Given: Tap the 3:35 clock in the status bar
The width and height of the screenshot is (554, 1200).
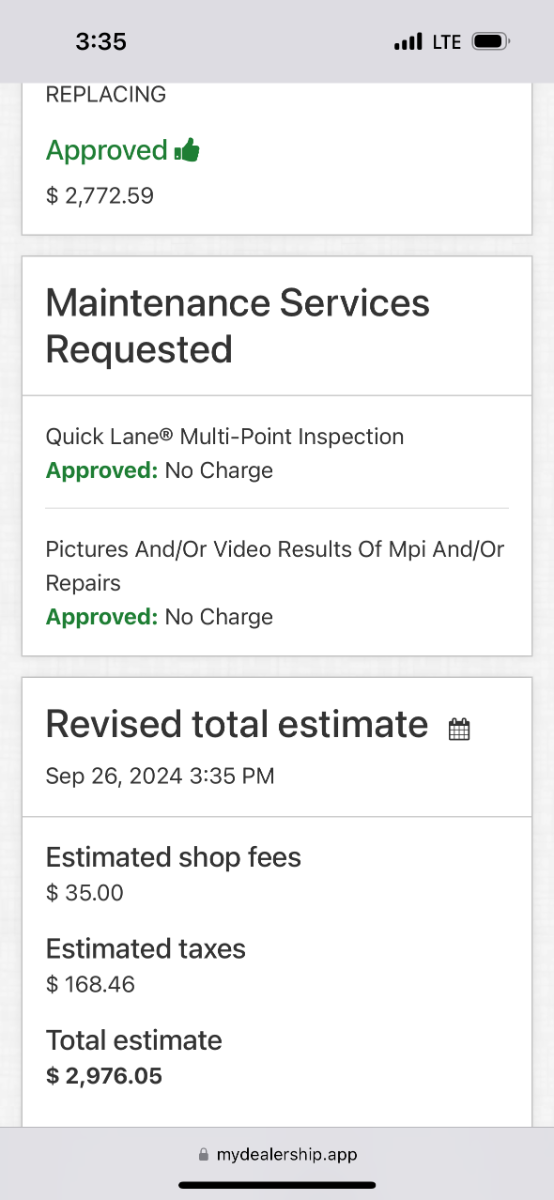Looking at the screenshot, I should tap(101, 42).
